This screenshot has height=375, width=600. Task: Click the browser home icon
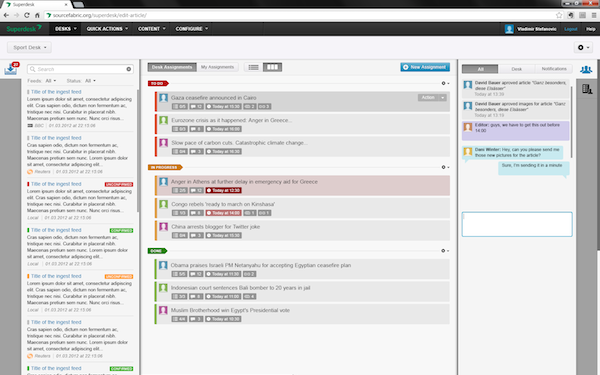click(37, 15)
